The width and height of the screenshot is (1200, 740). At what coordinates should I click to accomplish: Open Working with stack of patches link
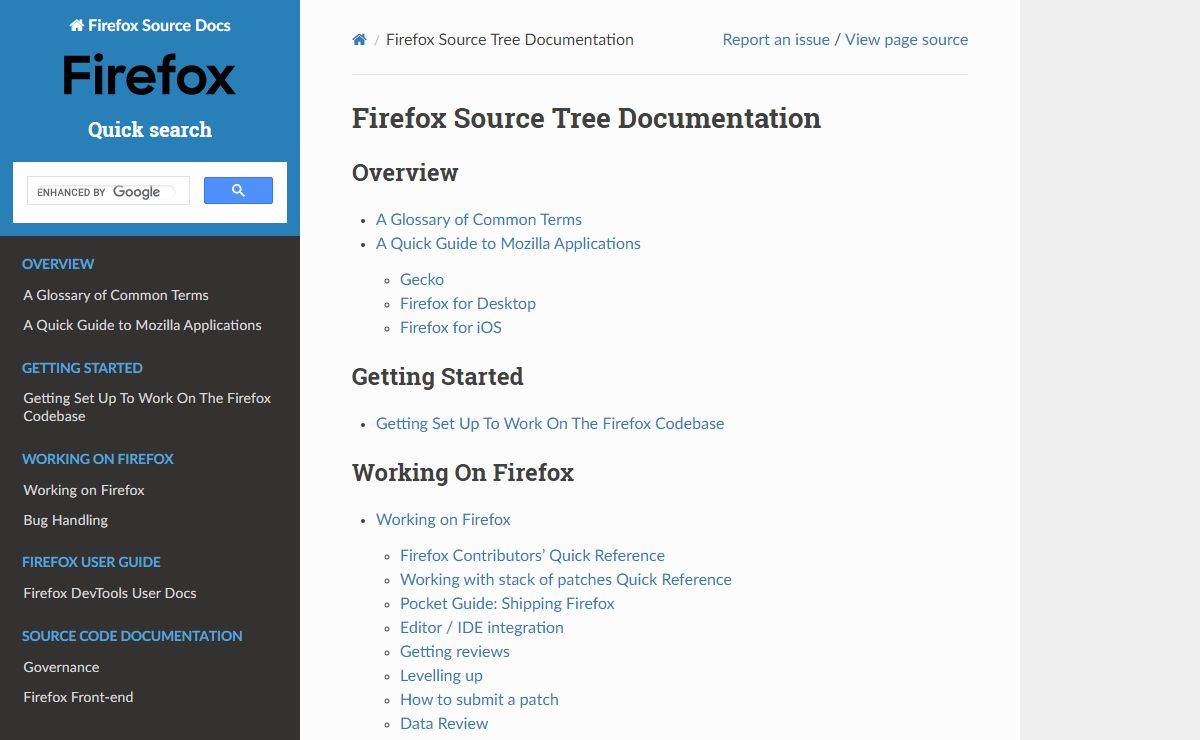click(566, 579)
